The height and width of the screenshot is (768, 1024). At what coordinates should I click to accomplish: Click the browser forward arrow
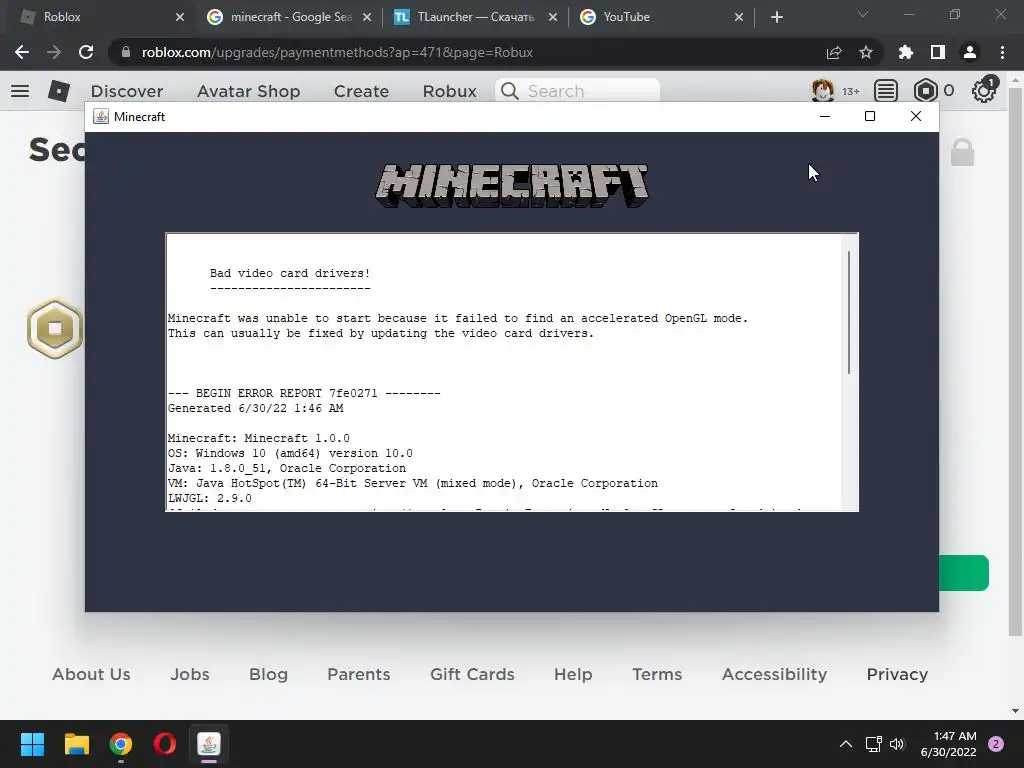[54, 52]
